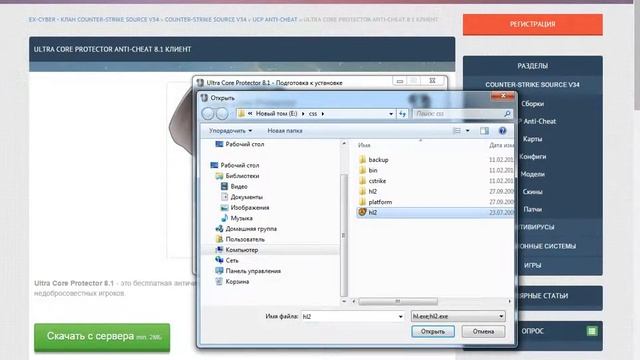Click the search magnifier icon
The width and height of the screenshot is (640, 360).
[507, 114]
